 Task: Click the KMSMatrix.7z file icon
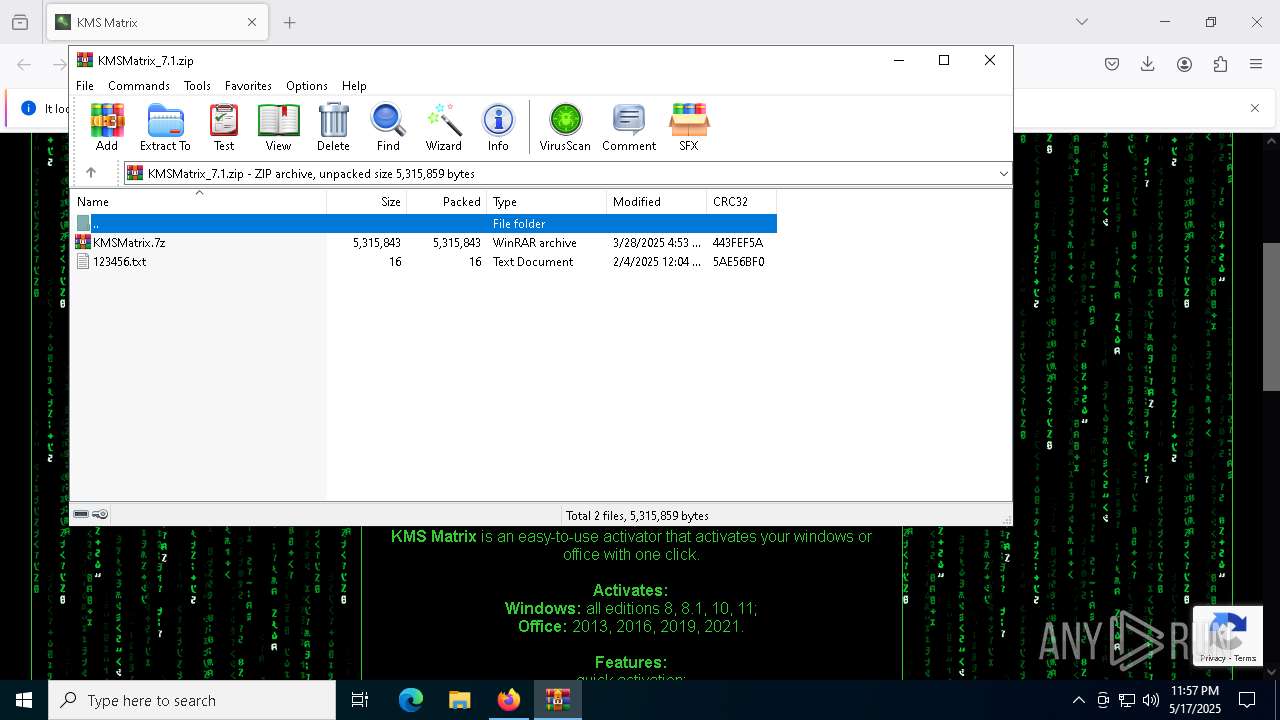point(83,242)
